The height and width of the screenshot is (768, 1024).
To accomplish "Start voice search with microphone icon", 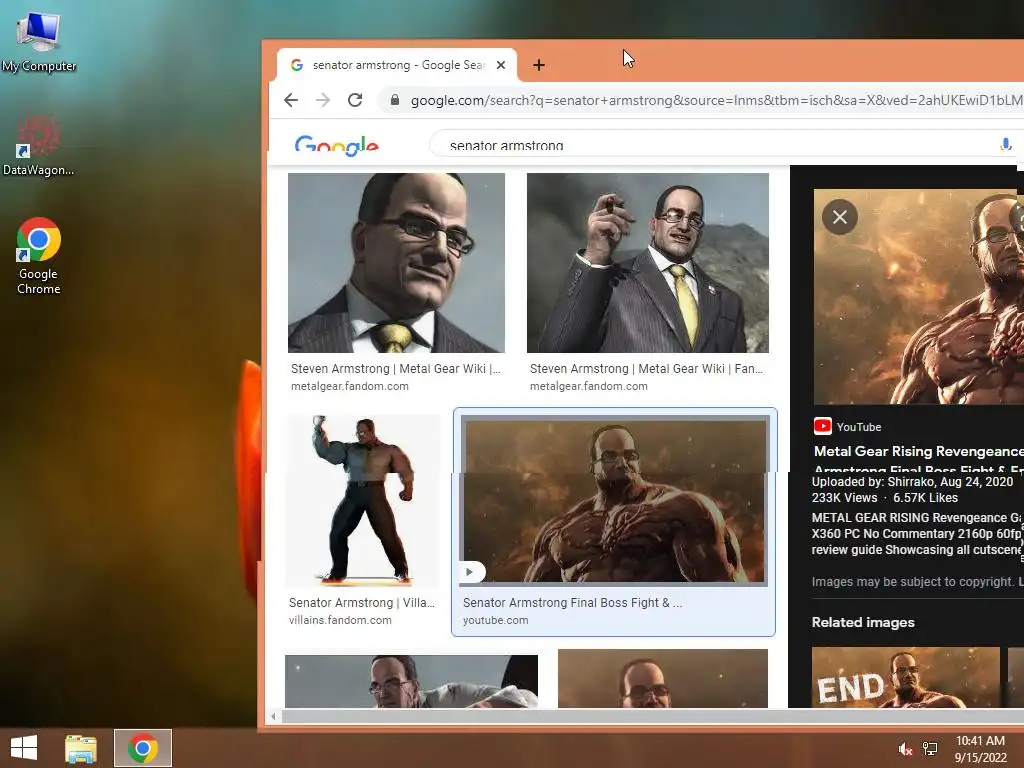I will click(x=1006, y=144).
